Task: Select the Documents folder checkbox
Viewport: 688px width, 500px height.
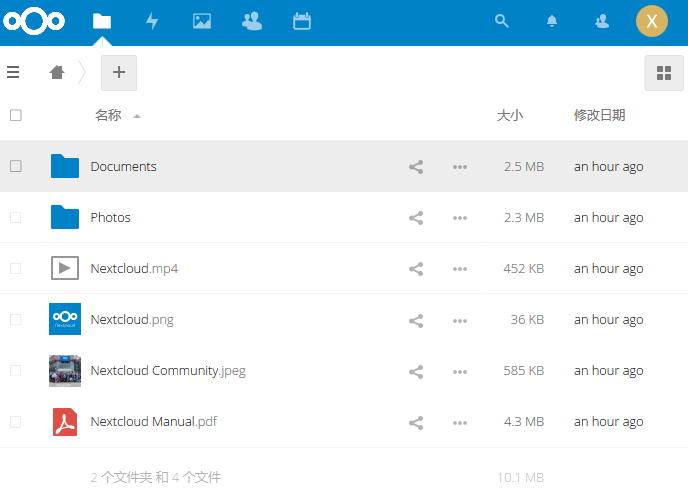Action: [x=16, y=166]
